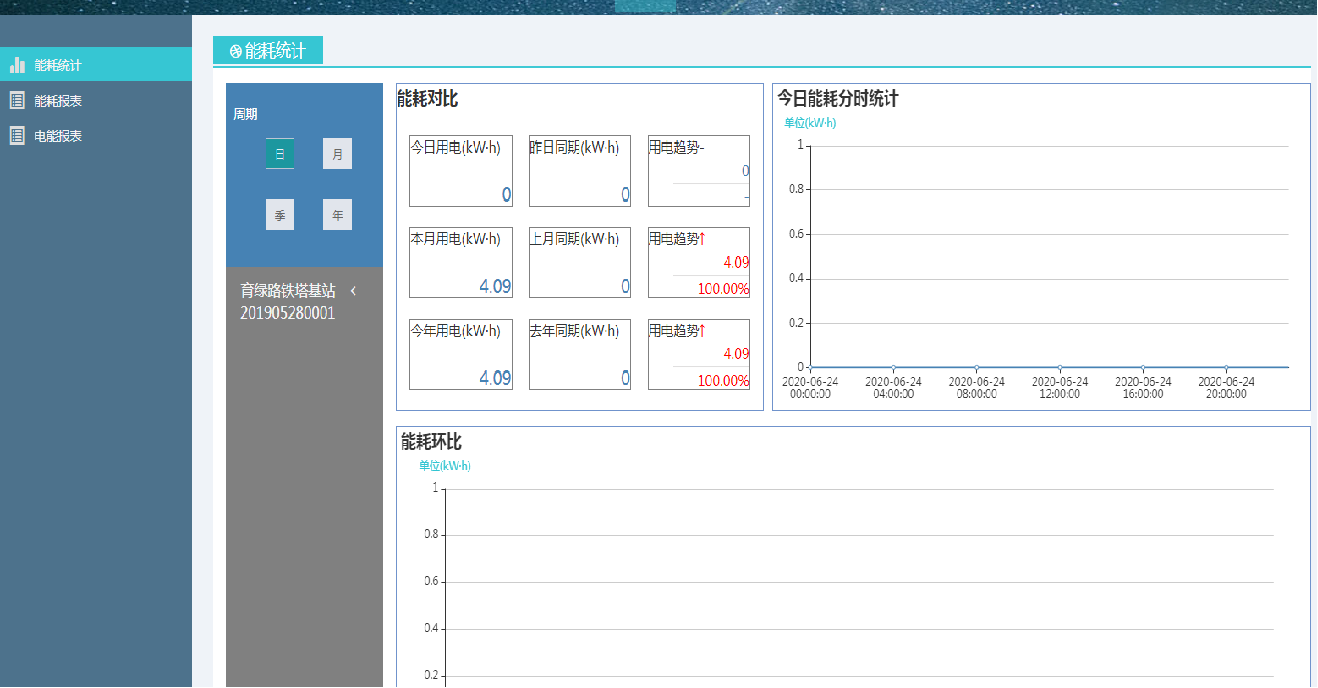Screen dimensions: 1318x688
Task: Click the 04:00:00 data point on hourly chart
Action: pyautogui.click(x=893, y=367)
